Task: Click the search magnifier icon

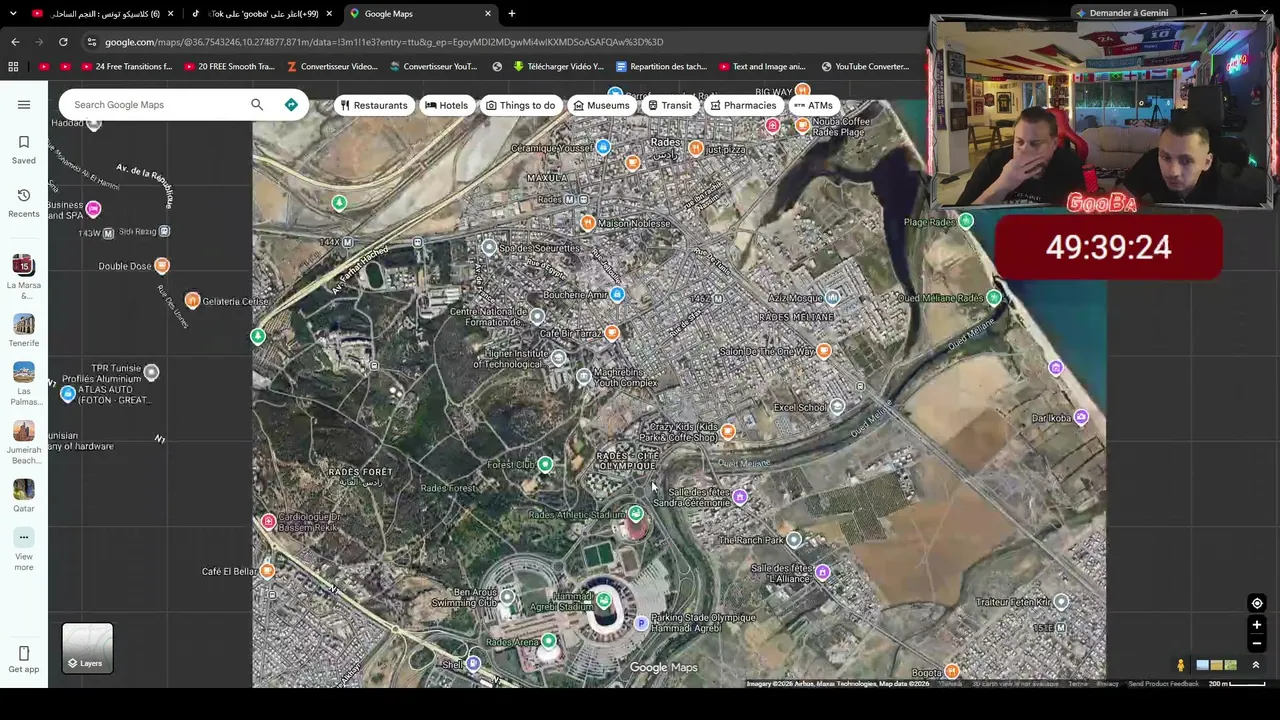Action: click(257, 105)
